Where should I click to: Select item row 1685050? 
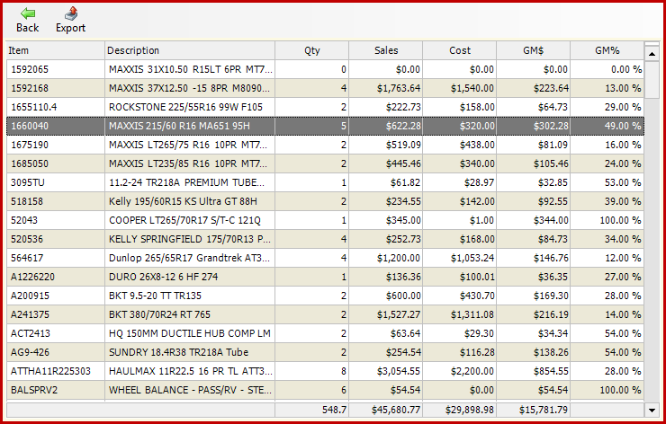click(x=325, y=164)
